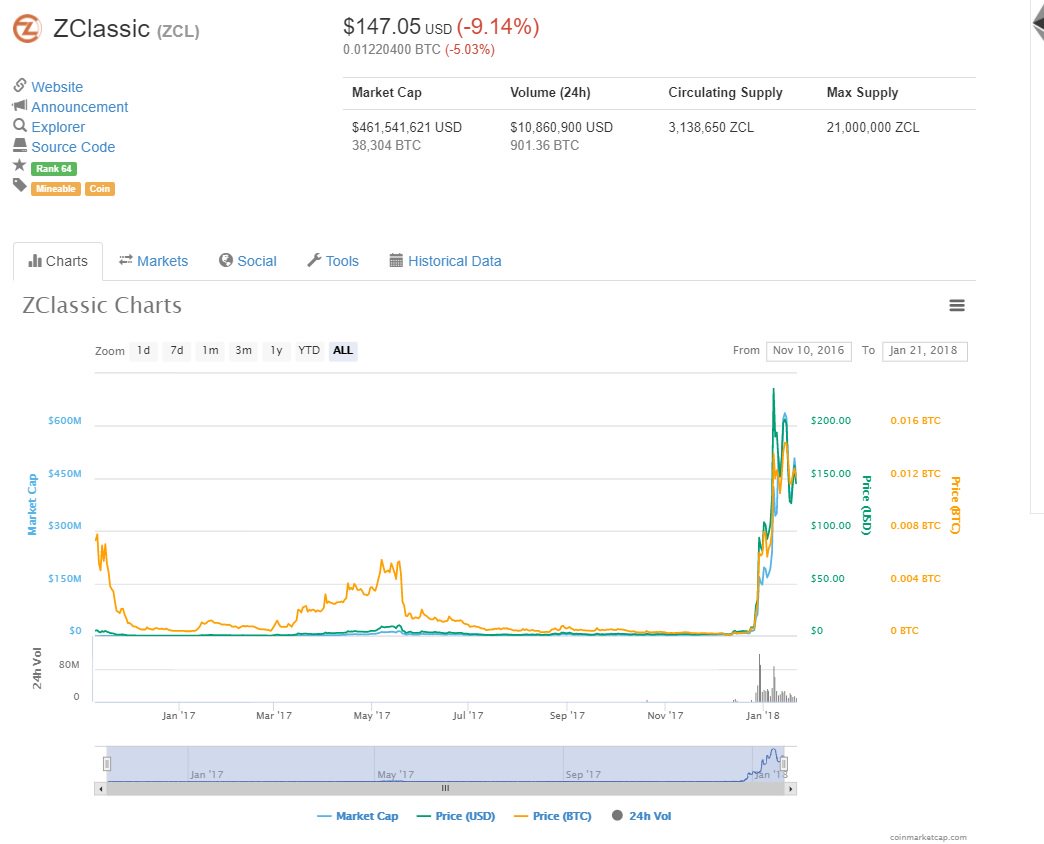Click the Mineable tag badge
Image resolution: width=1044 pixels, height=844 pixels.
coord(56,188)
